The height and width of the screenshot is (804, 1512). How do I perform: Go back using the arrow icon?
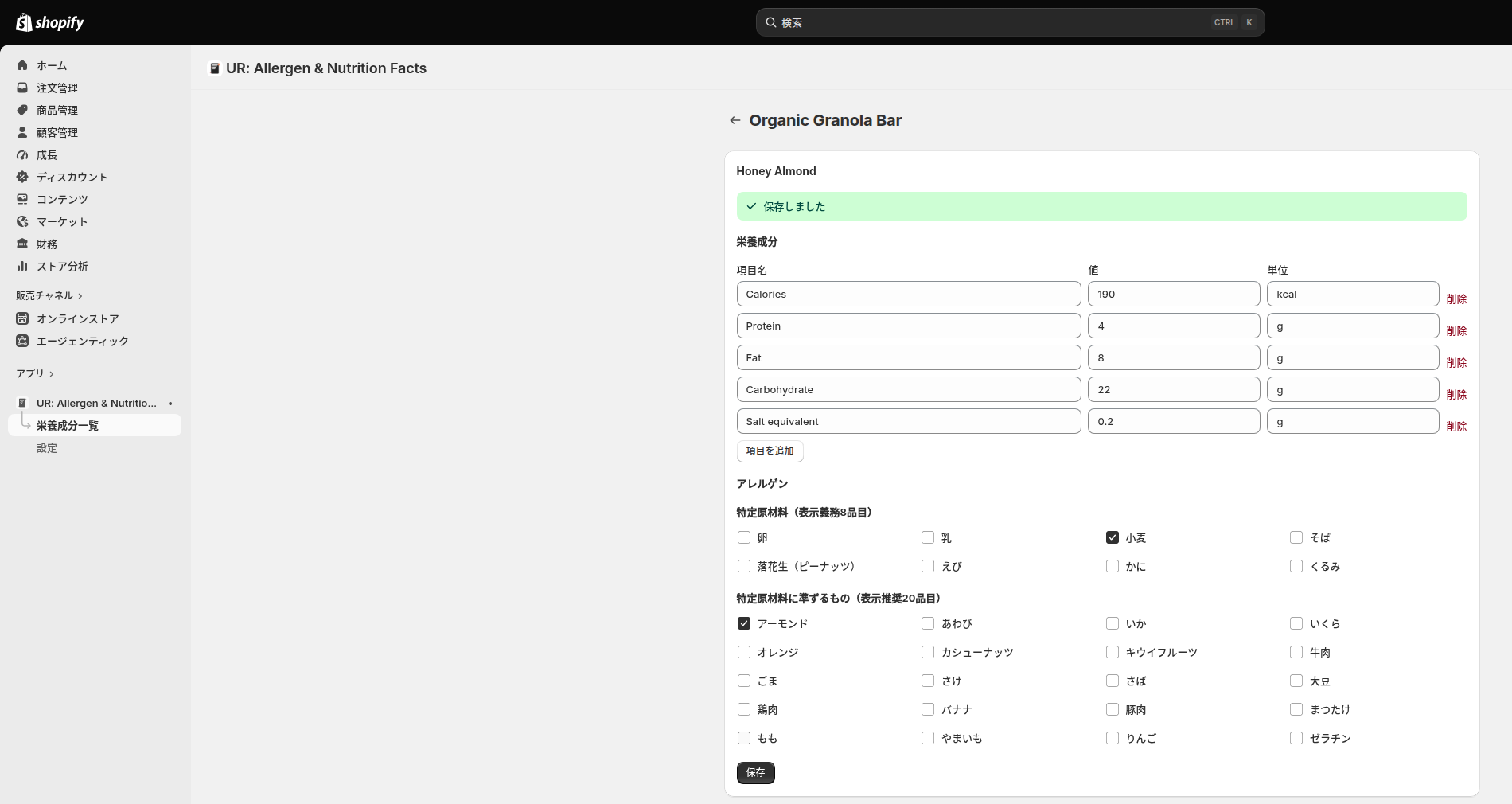735,120
